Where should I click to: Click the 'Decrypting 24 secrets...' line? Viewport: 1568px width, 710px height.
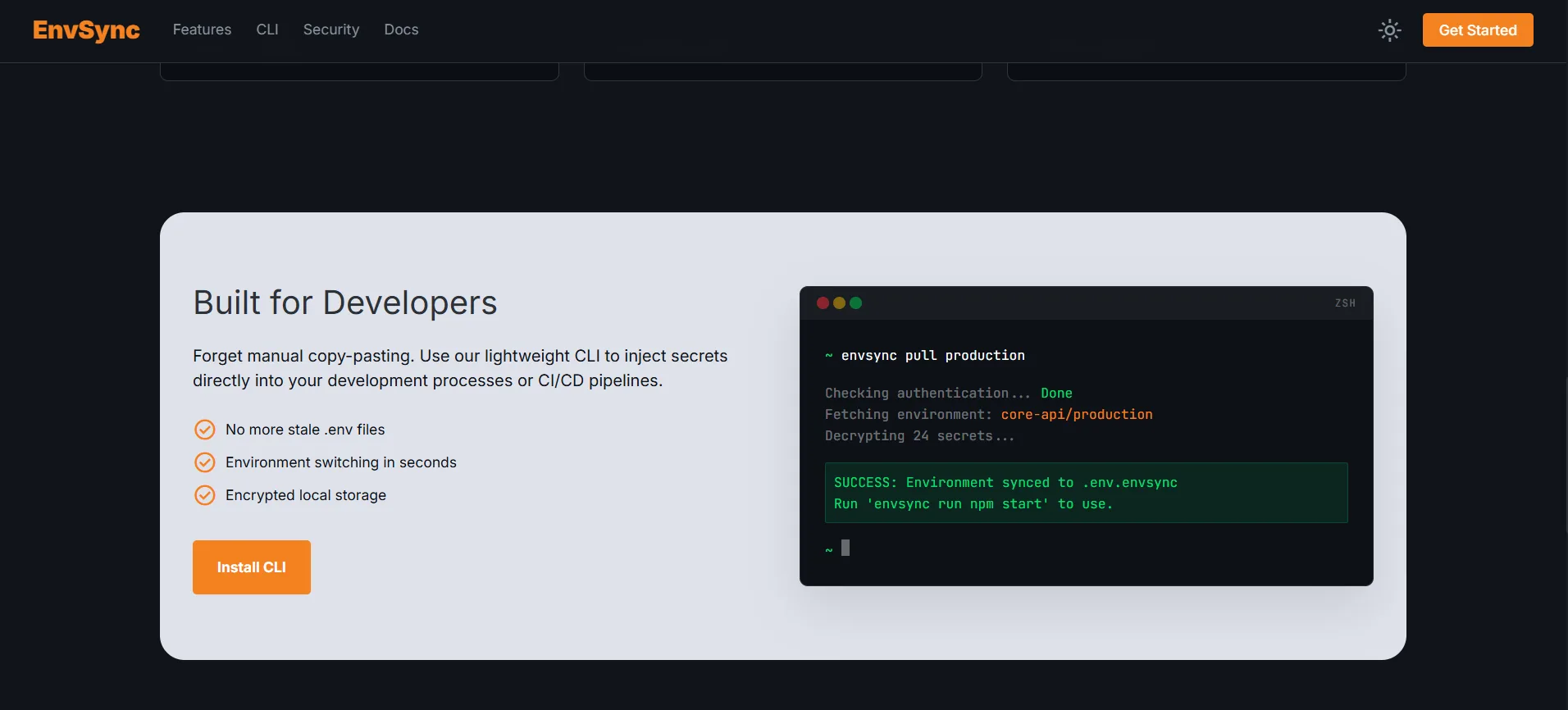click(920, 435)
